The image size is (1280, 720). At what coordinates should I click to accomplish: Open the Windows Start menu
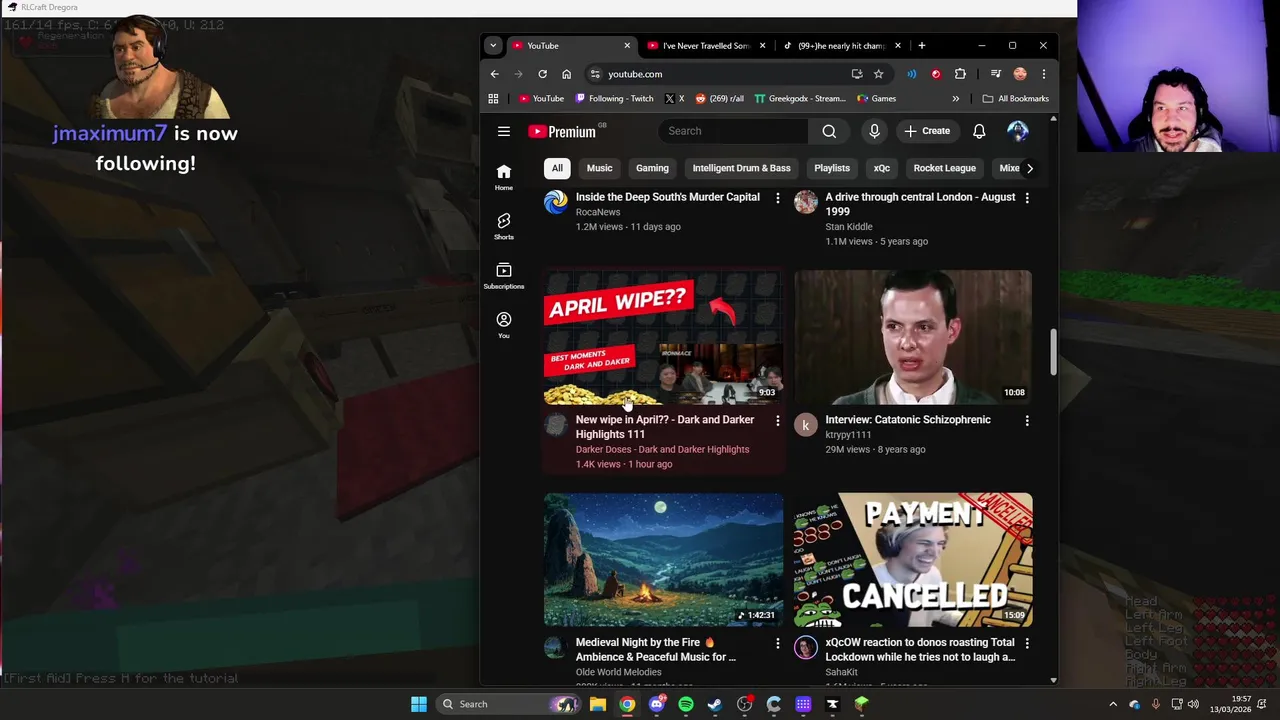coord(419,704)
